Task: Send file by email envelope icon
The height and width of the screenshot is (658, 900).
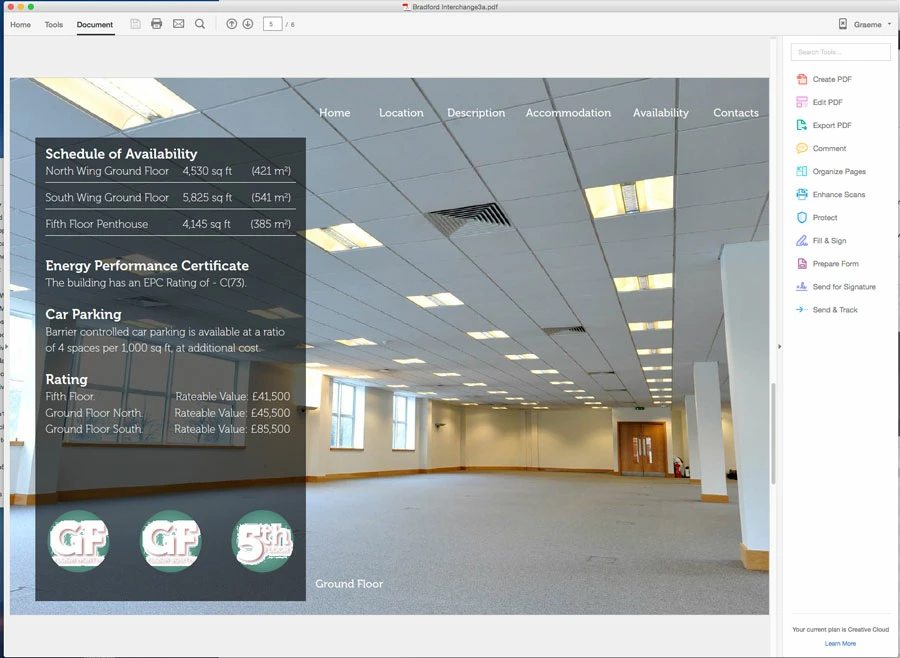Action: (179, 24)
